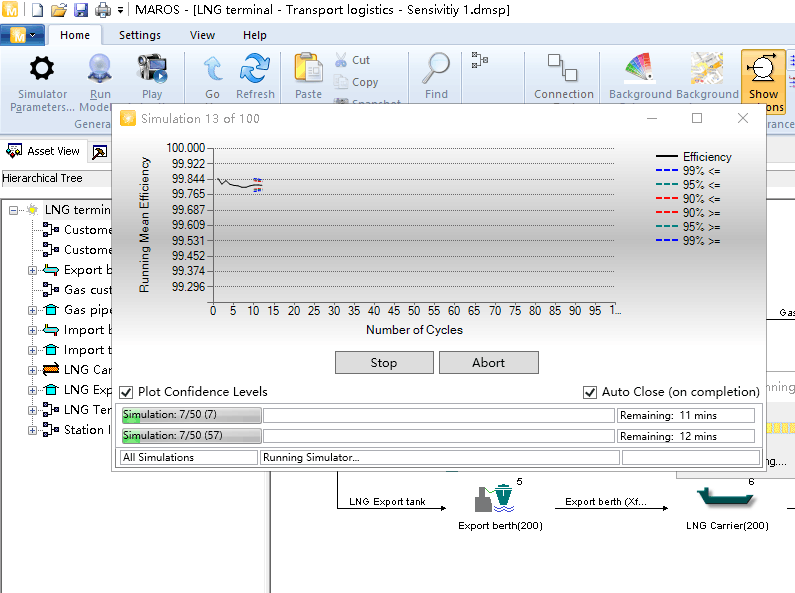
Task: Select the Gas cust tree item
Action: pyautogui.click(x=87, y=290)
